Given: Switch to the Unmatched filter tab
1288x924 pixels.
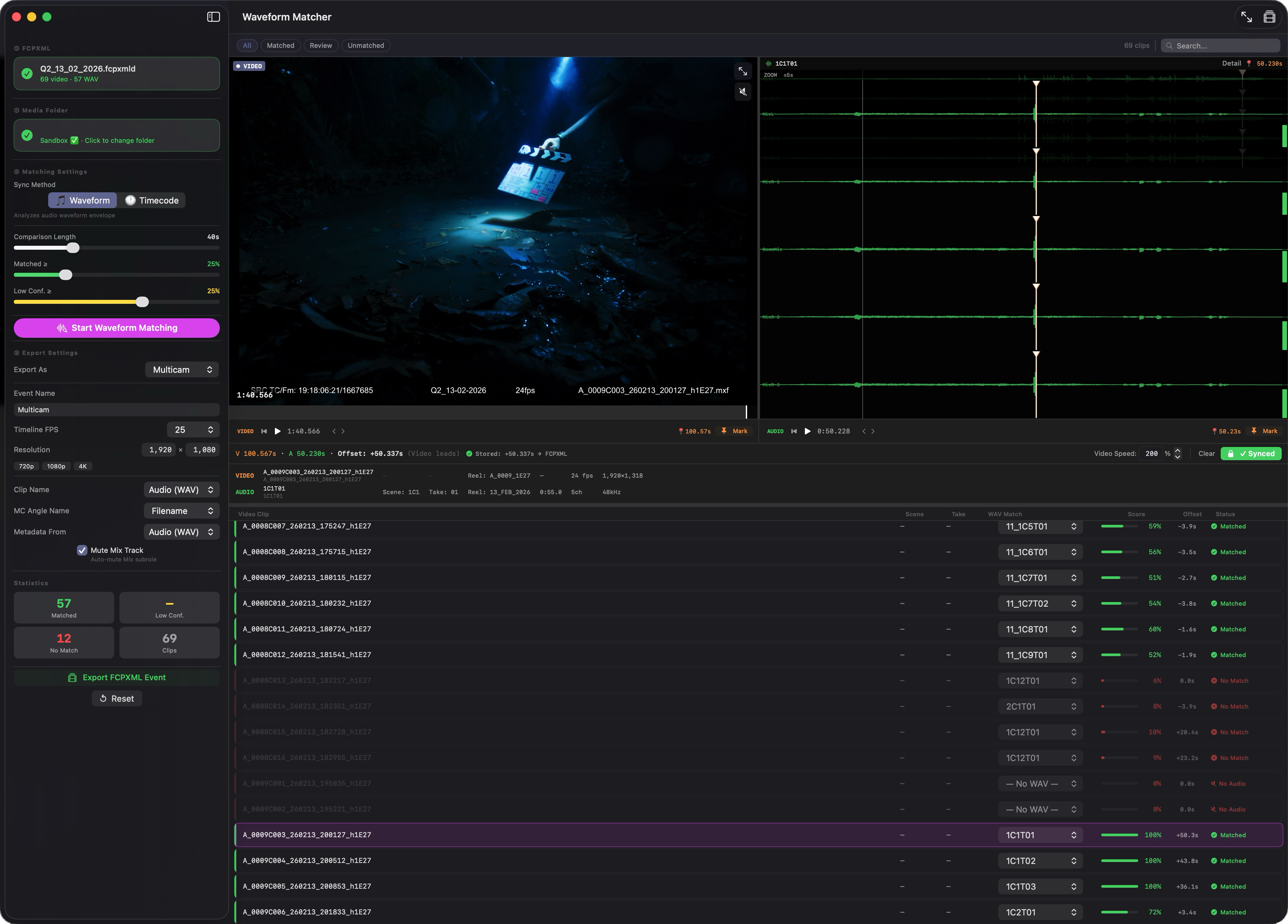Looking at the screenshot, I should tap(366, 46).
